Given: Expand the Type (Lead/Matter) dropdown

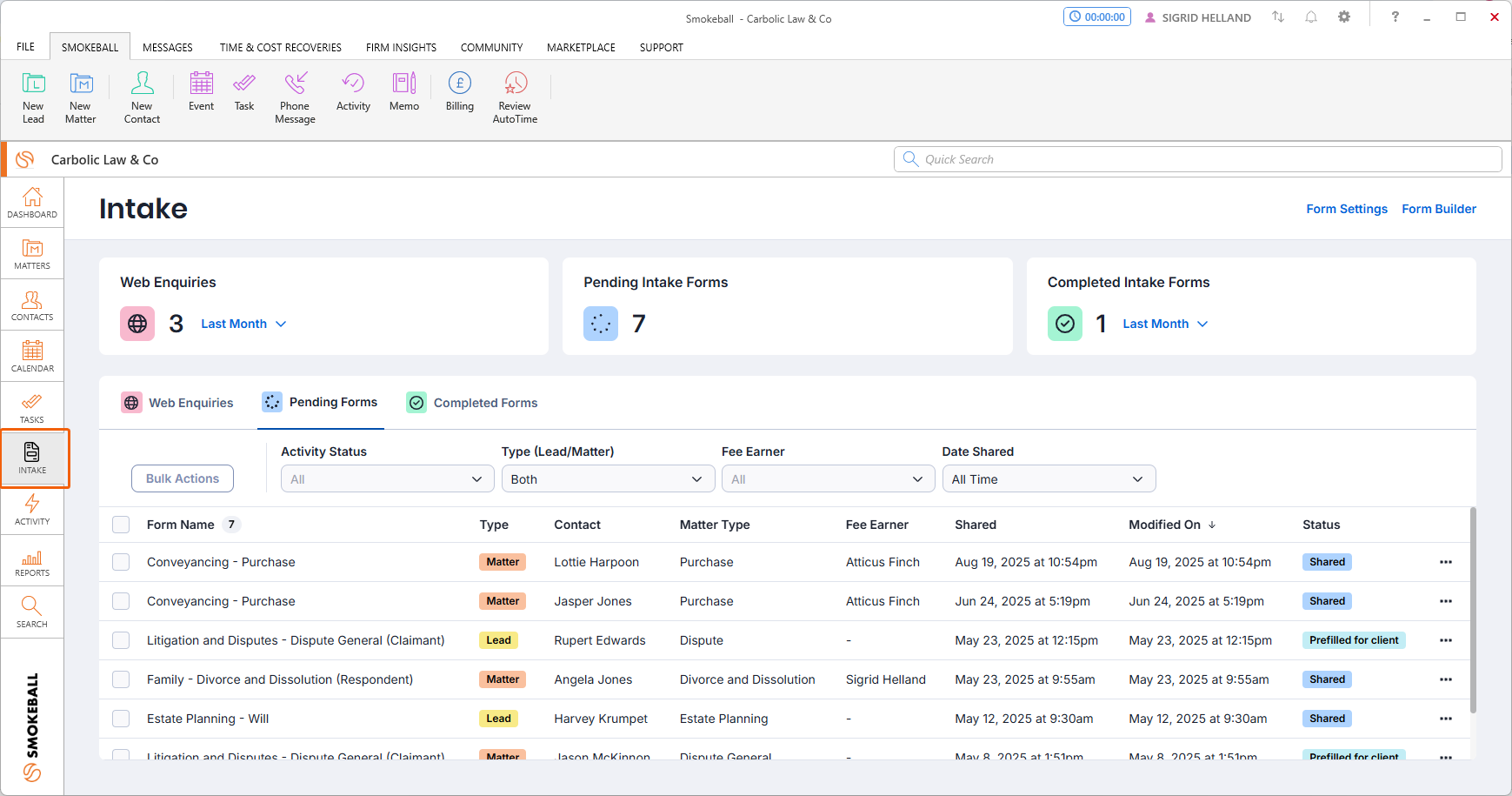Looking at the screenshot, I should click(x=608, y=479).
